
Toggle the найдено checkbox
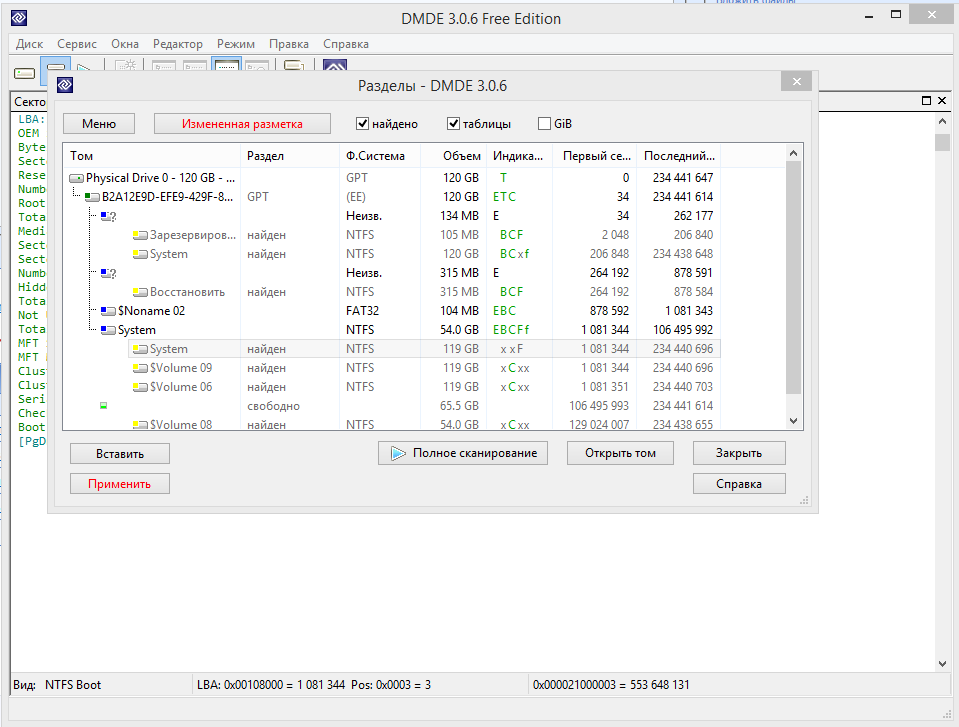click(x=362, y=124)
